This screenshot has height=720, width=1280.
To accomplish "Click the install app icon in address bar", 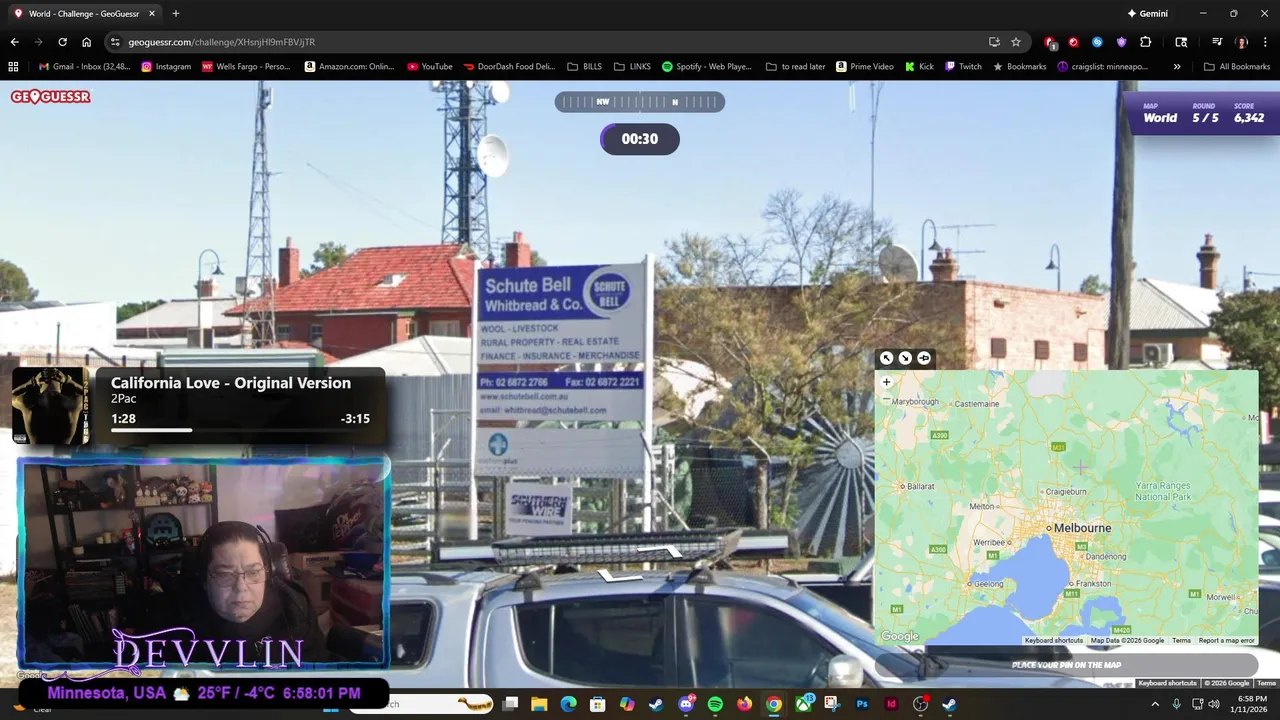I will [994, 42].
